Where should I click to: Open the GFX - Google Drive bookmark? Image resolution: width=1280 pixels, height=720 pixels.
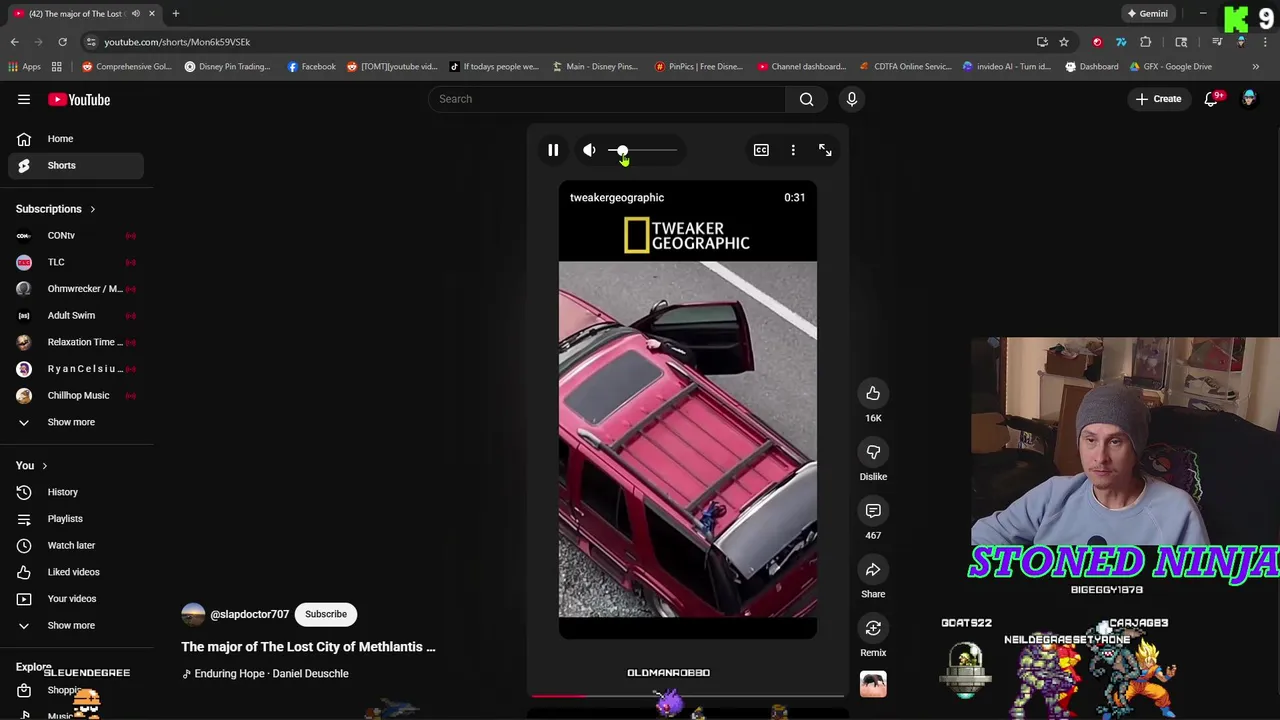click(1169, 67)
